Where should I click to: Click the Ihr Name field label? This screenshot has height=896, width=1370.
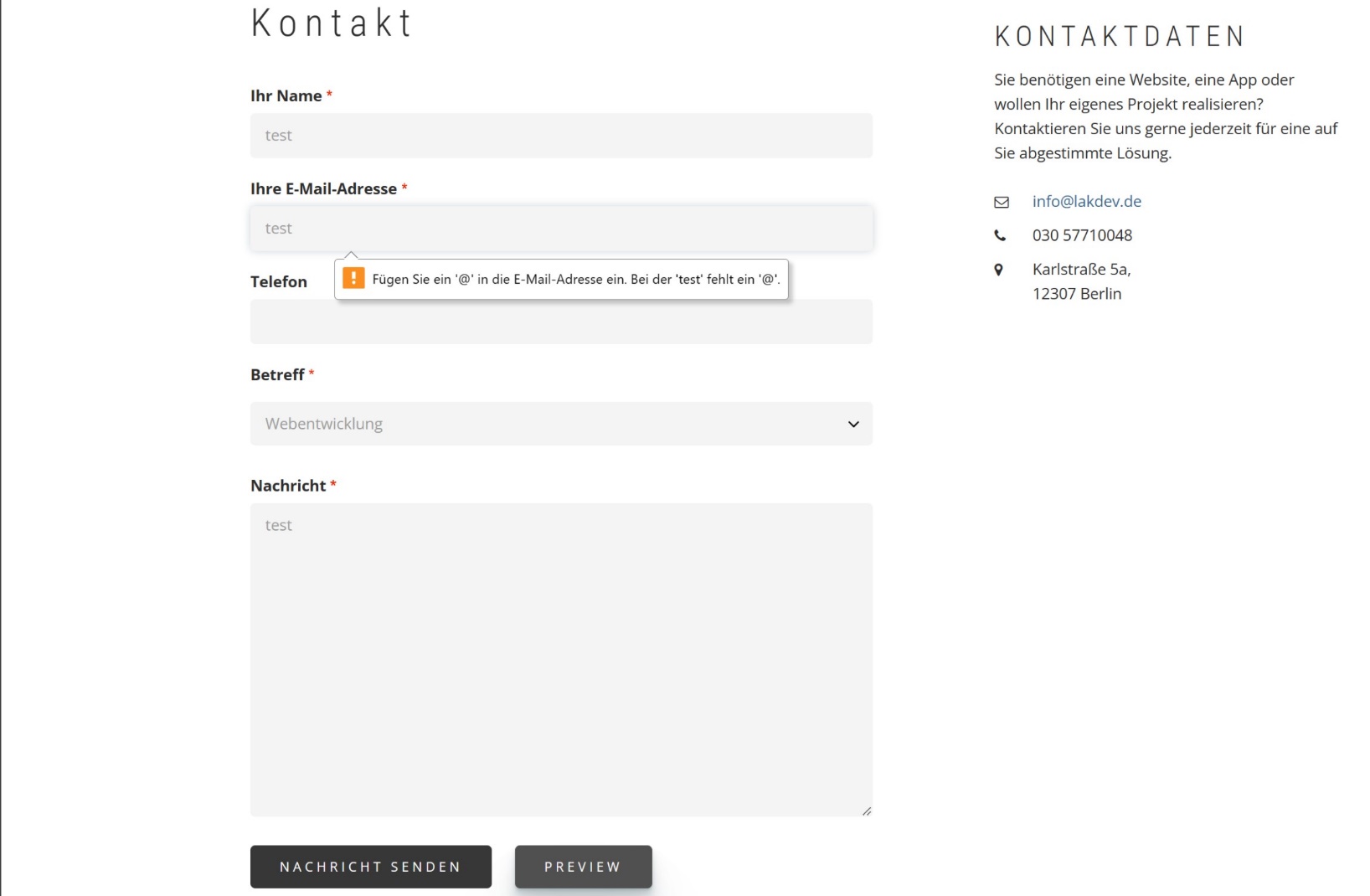pyautogui.click(x=286, y=96)
